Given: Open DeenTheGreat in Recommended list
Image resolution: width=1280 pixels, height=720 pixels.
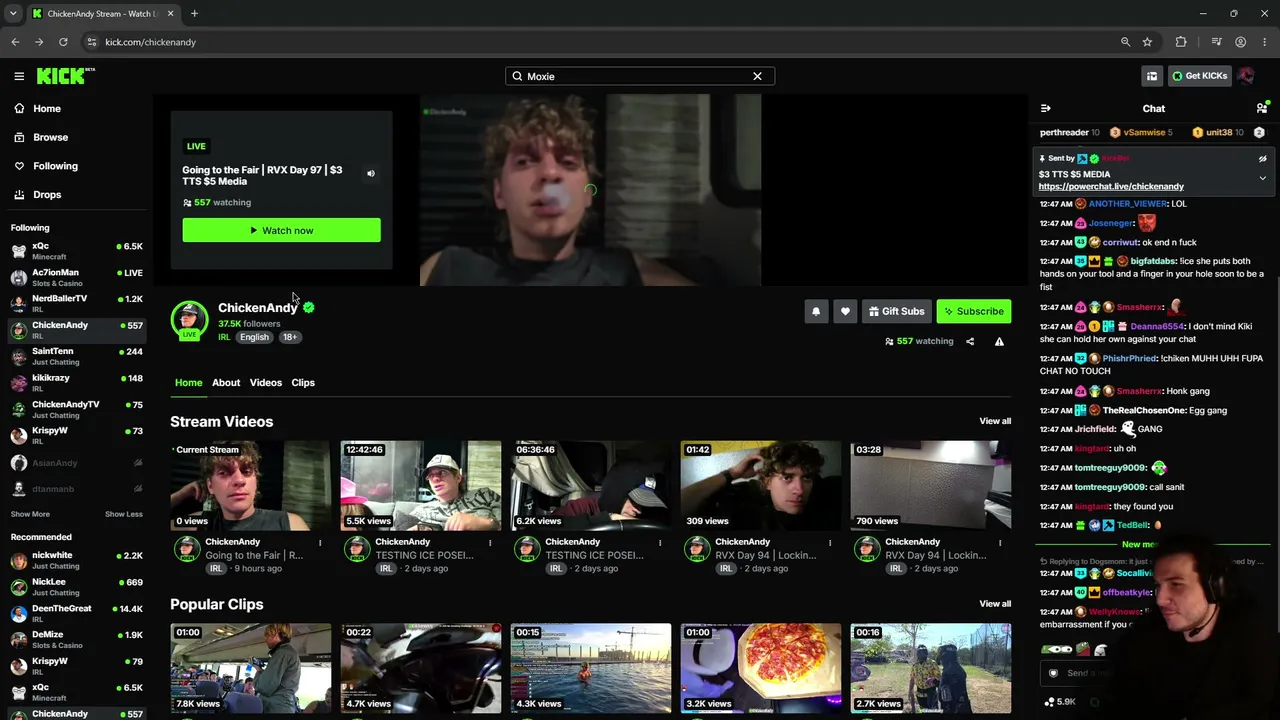Looking at the screenshot, I should click(76, 613).
